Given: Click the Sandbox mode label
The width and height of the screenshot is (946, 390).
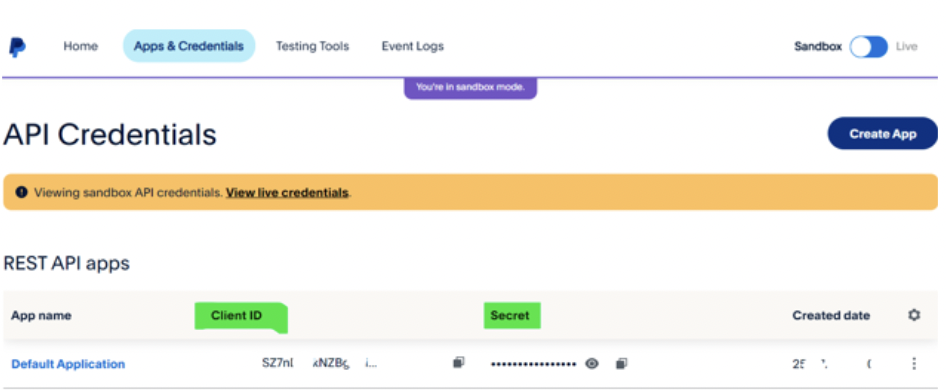Looking at the screenshot, I should [x=818, y=46].
